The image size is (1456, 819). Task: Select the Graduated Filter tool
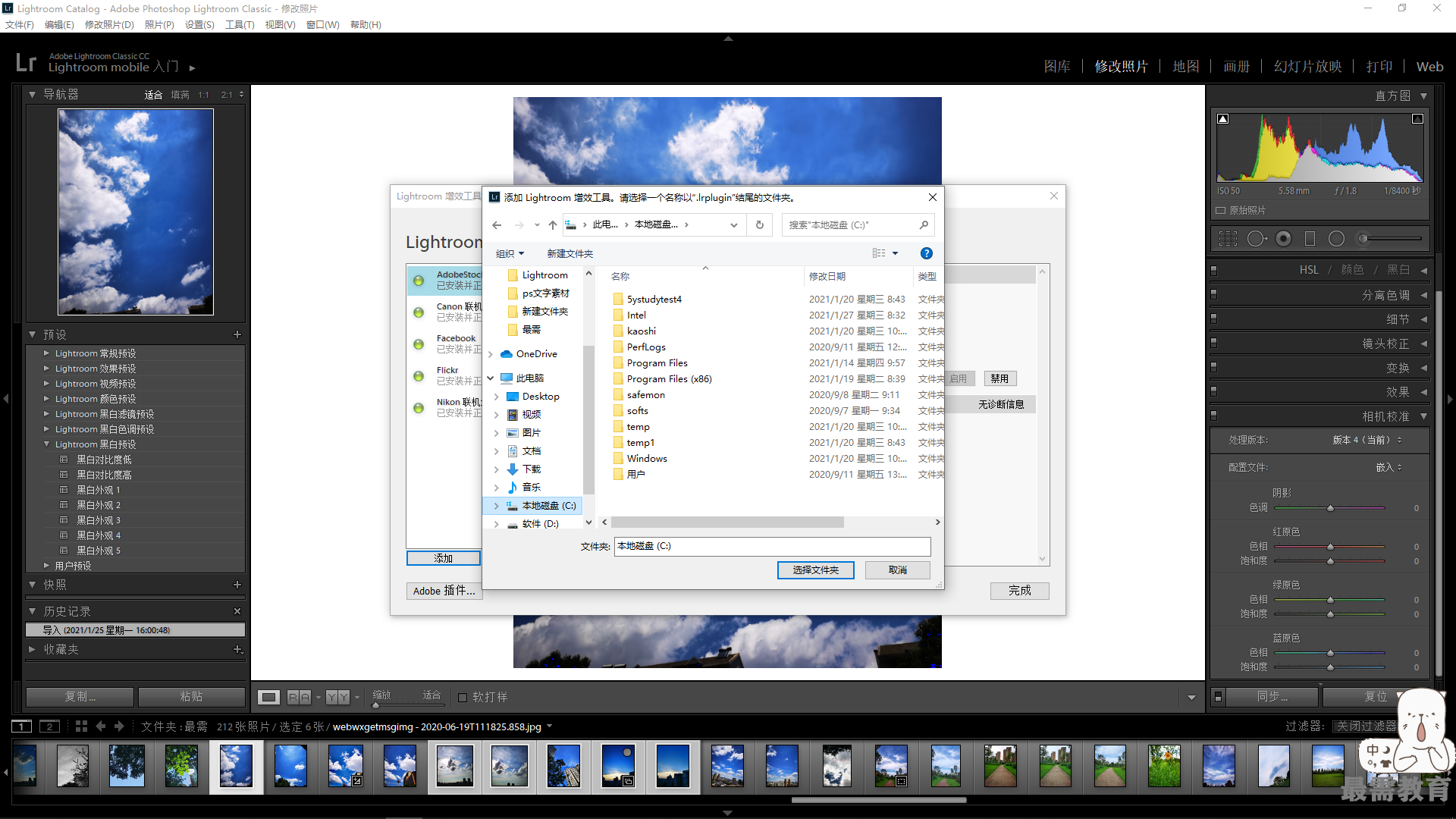click(1310, 239)
